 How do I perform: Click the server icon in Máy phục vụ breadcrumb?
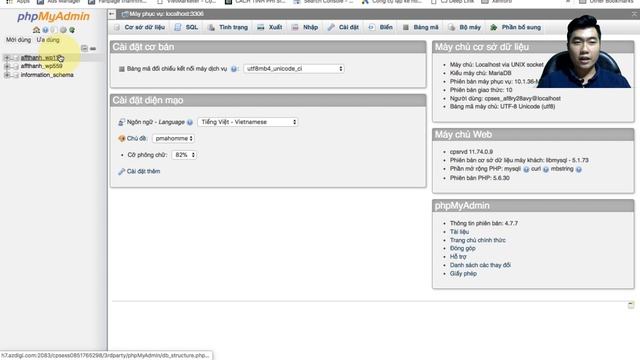[x=124, y=14]
